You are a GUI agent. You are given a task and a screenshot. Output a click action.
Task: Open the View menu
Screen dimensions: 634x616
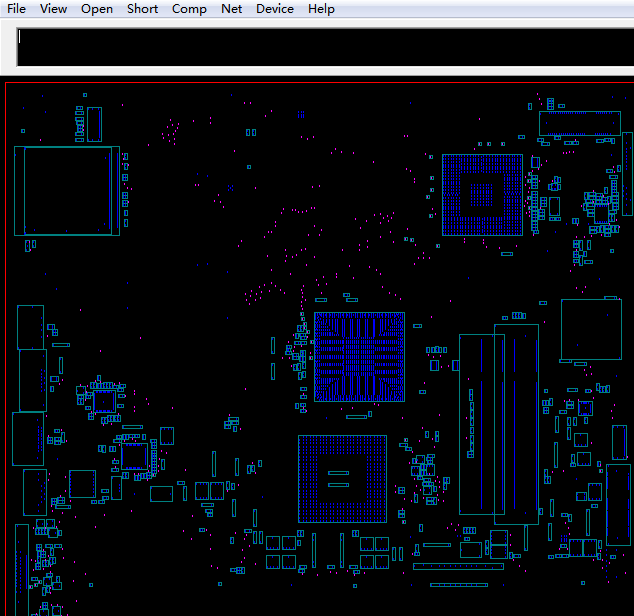pyautogui.click(x=53, y=8)
